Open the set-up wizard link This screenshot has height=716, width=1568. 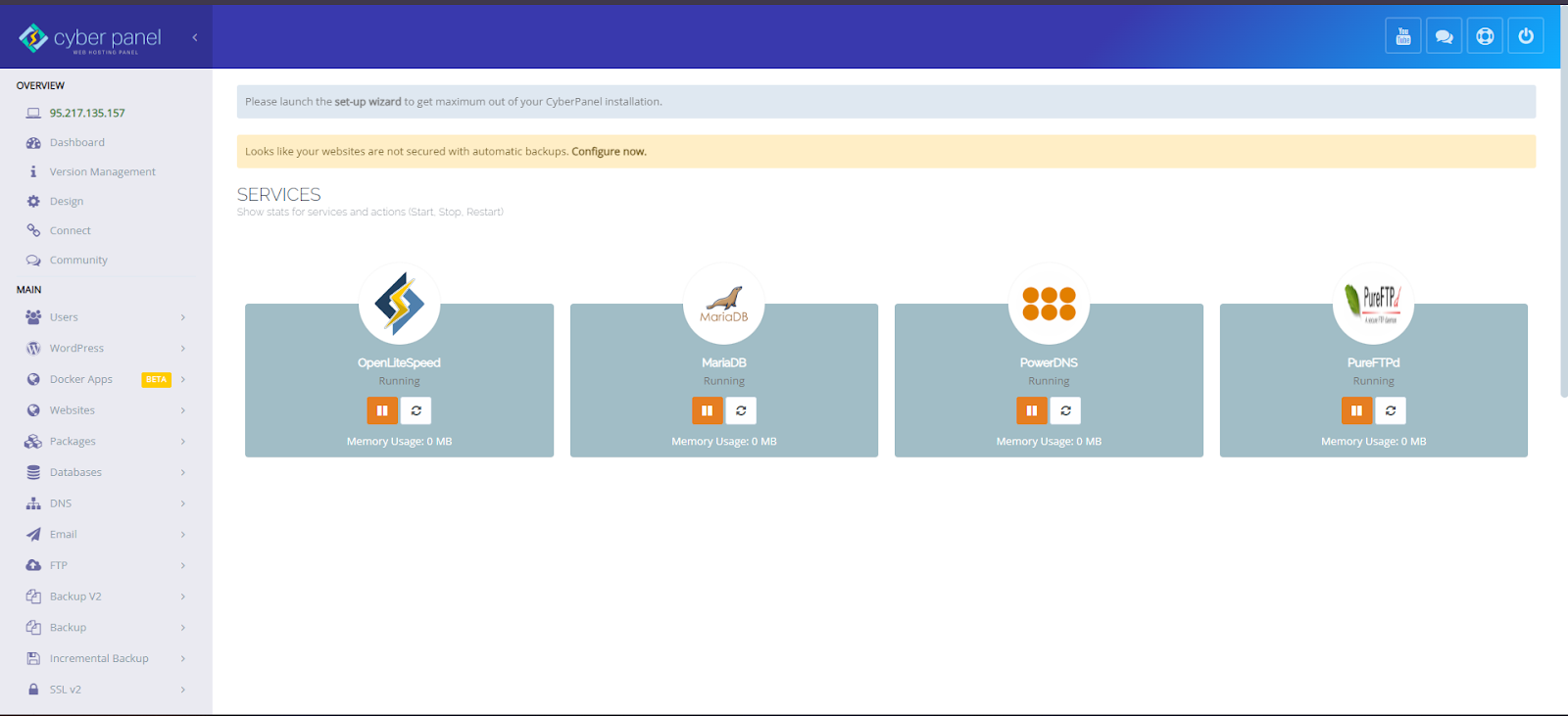367,102
